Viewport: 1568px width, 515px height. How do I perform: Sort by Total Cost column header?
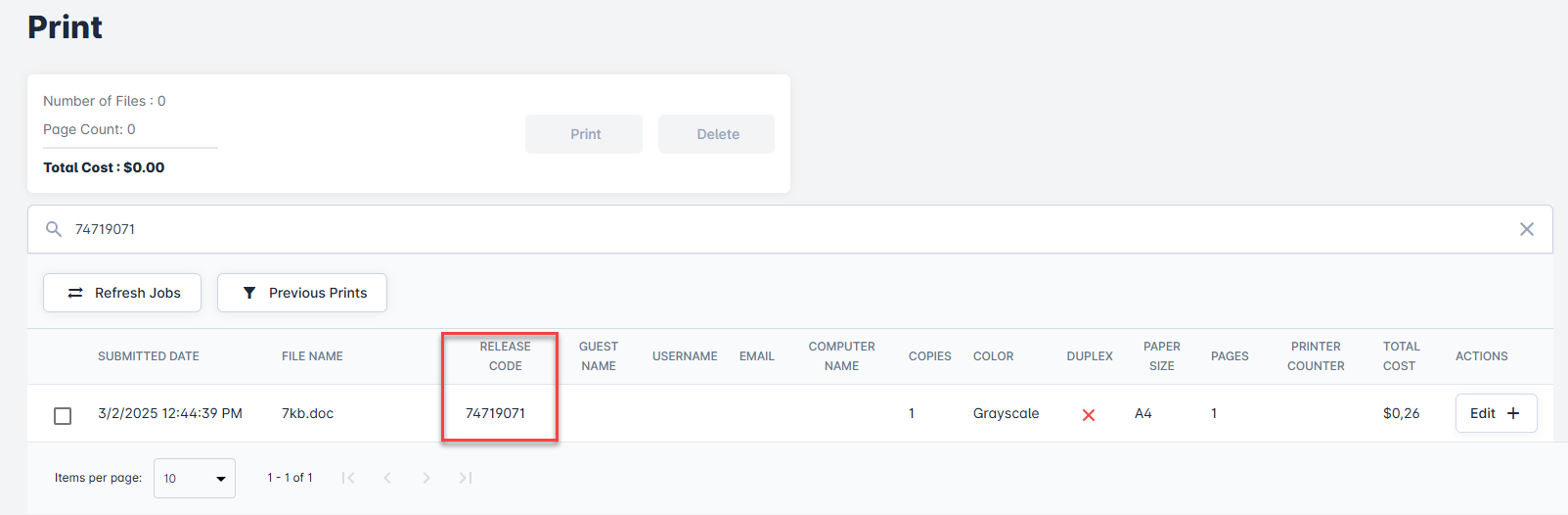coord(1401,356)
